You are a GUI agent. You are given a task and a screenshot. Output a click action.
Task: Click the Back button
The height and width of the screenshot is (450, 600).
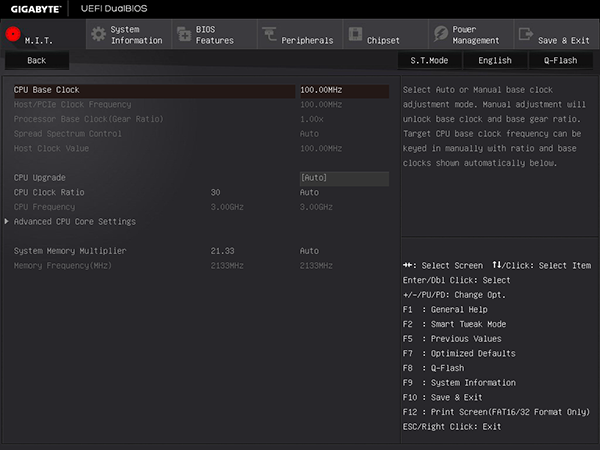point(37,60)
